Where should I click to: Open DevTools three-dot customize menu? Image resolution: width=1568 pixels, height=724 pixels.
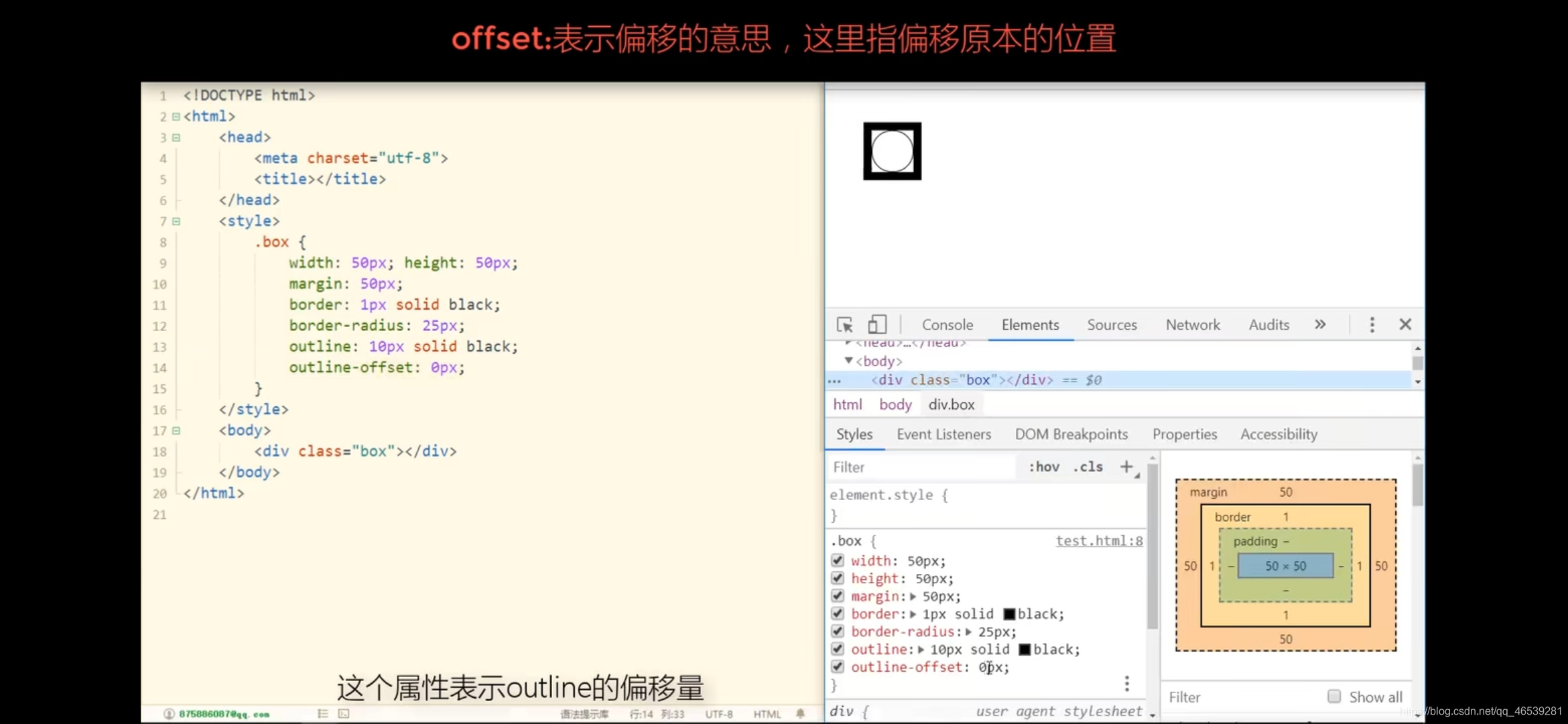pyautogui.click(x=1372, y=325)
